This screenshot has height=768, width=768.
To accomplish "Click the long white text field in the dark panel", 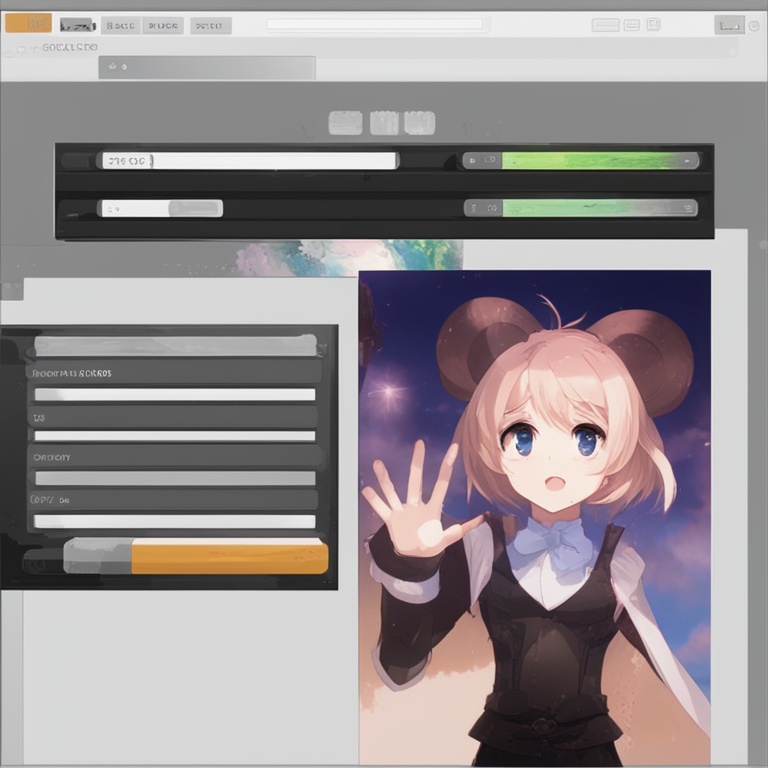I will point(249,161).
